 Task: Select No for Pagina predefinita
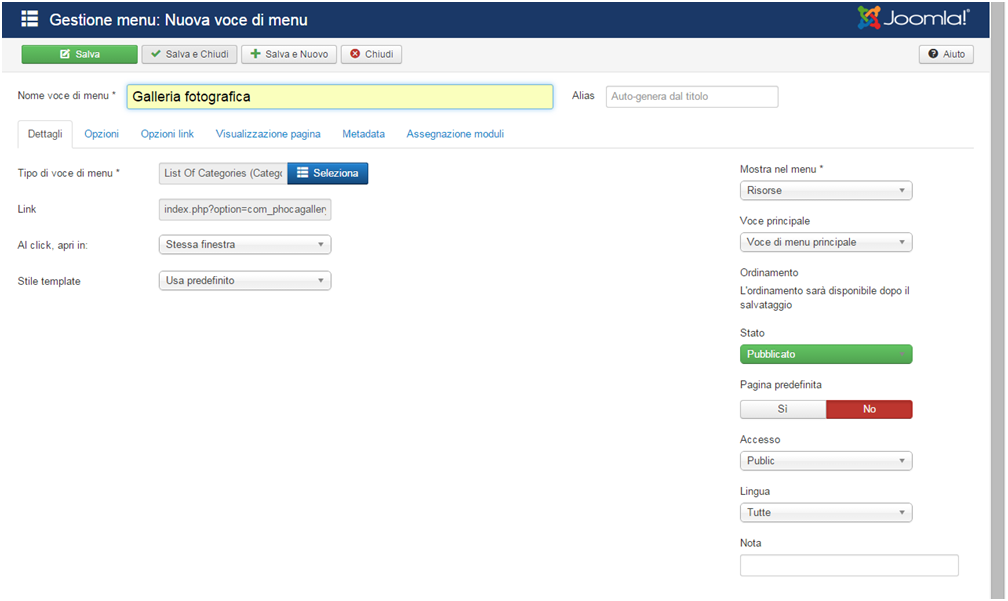(x=869, y=409)
